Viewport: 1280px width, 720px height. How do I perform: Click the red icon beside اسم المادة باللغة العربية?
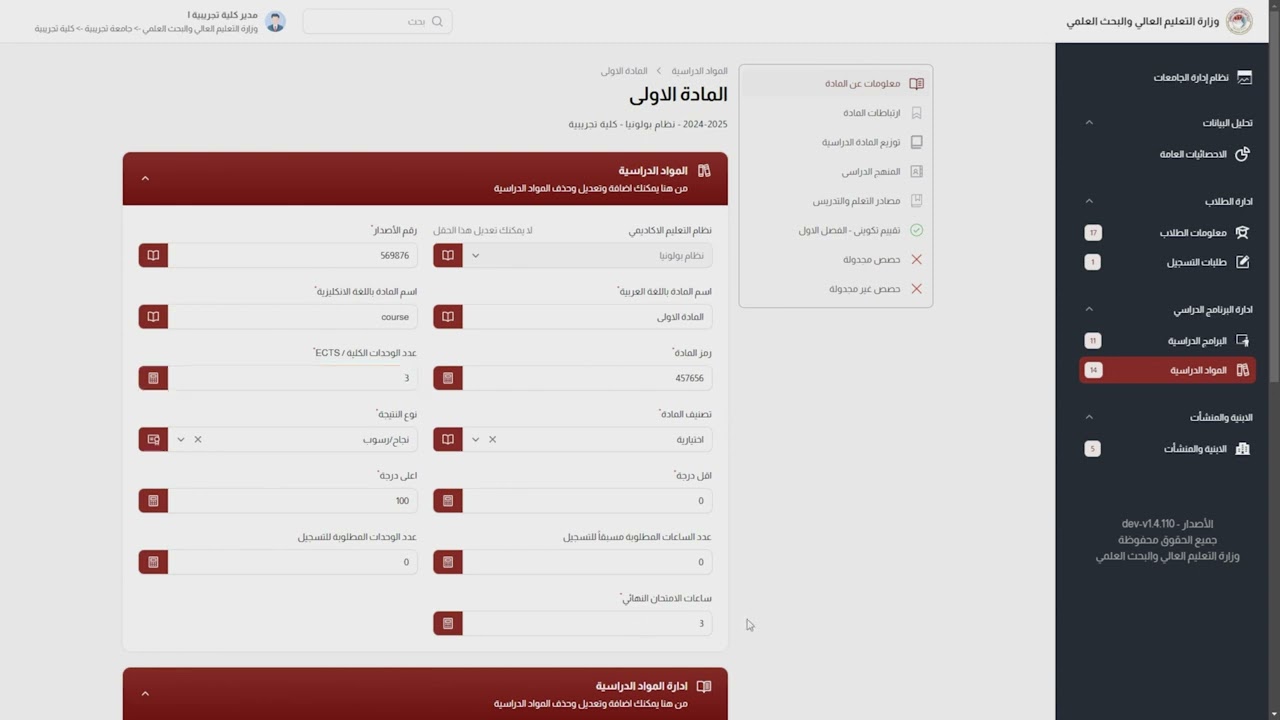click(448, 317)
